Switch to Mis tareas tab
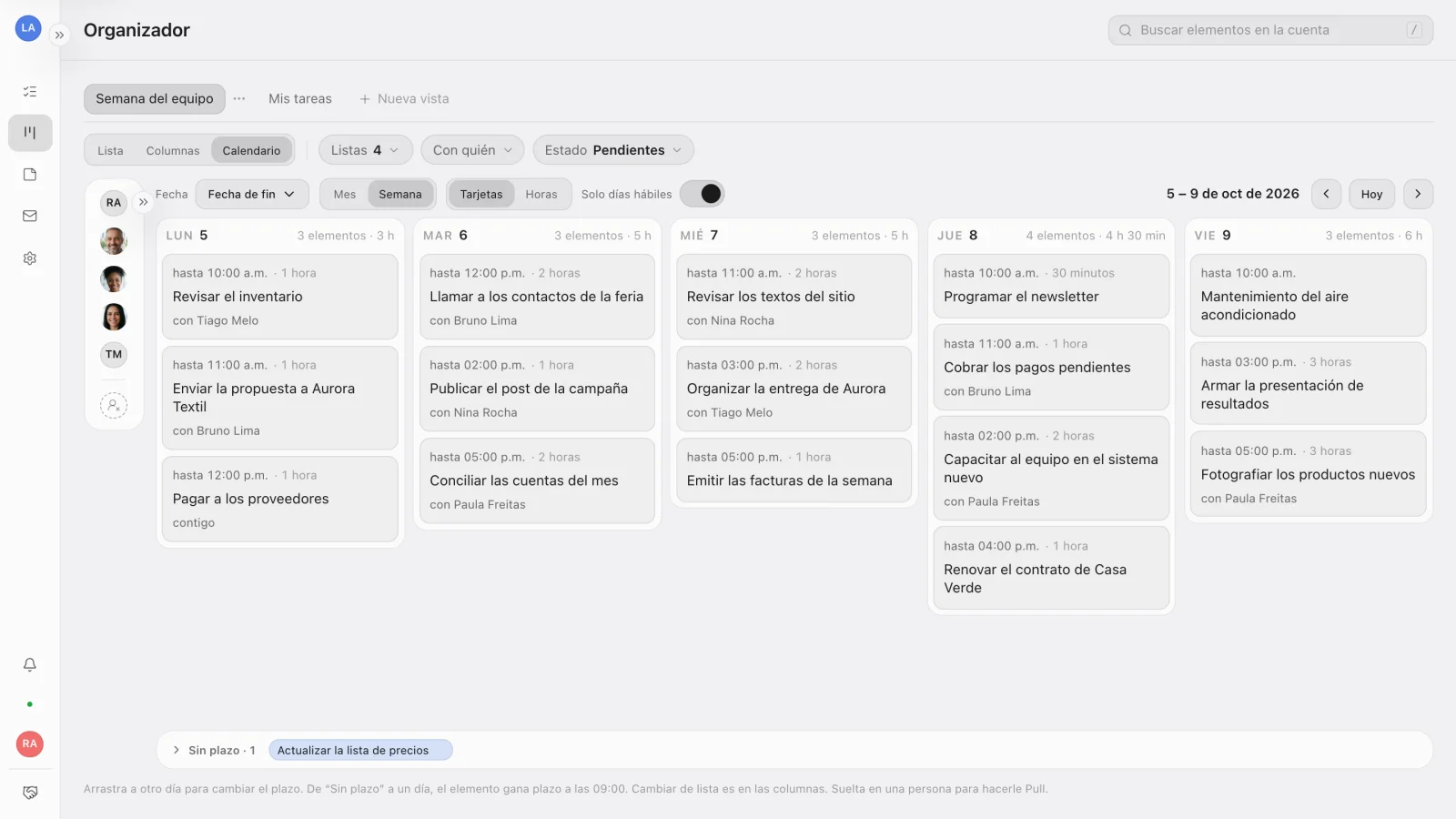 300,98
